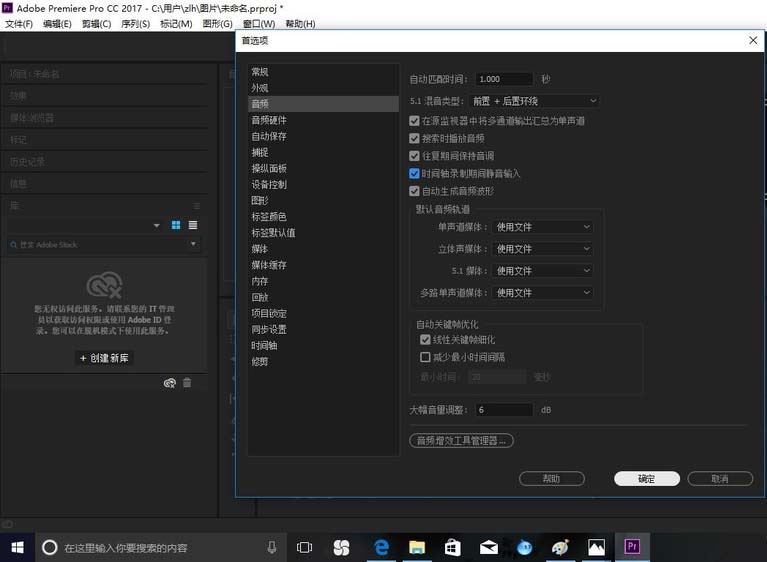Click the four-petal fan taskbar icon
The height and width of the screenshot is (562, 767).
[x=341, y=547]
